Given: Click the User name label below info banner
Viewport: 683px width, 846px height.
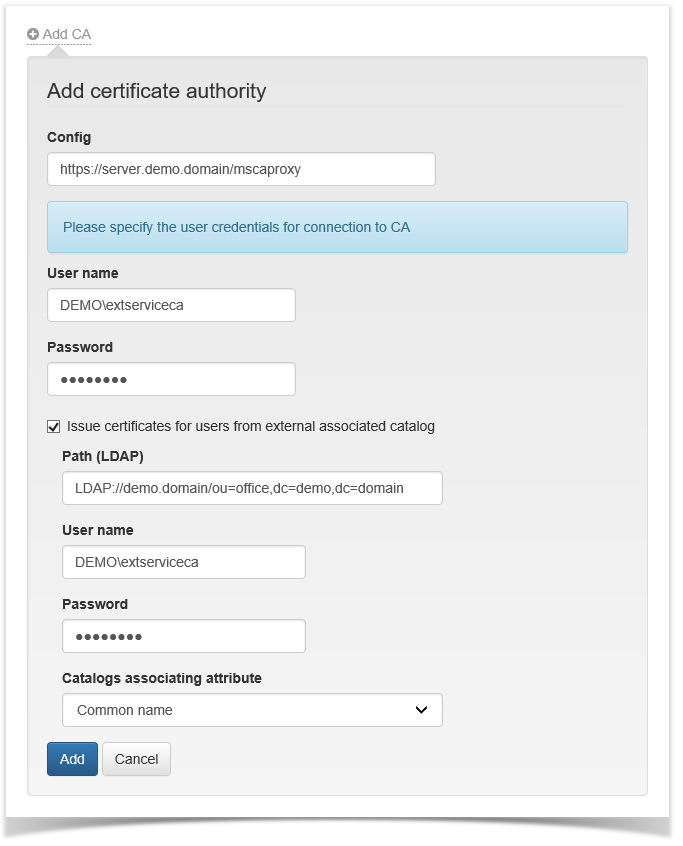Looking at the screenshot, I should pyautogui.click(x=82, y=273).
